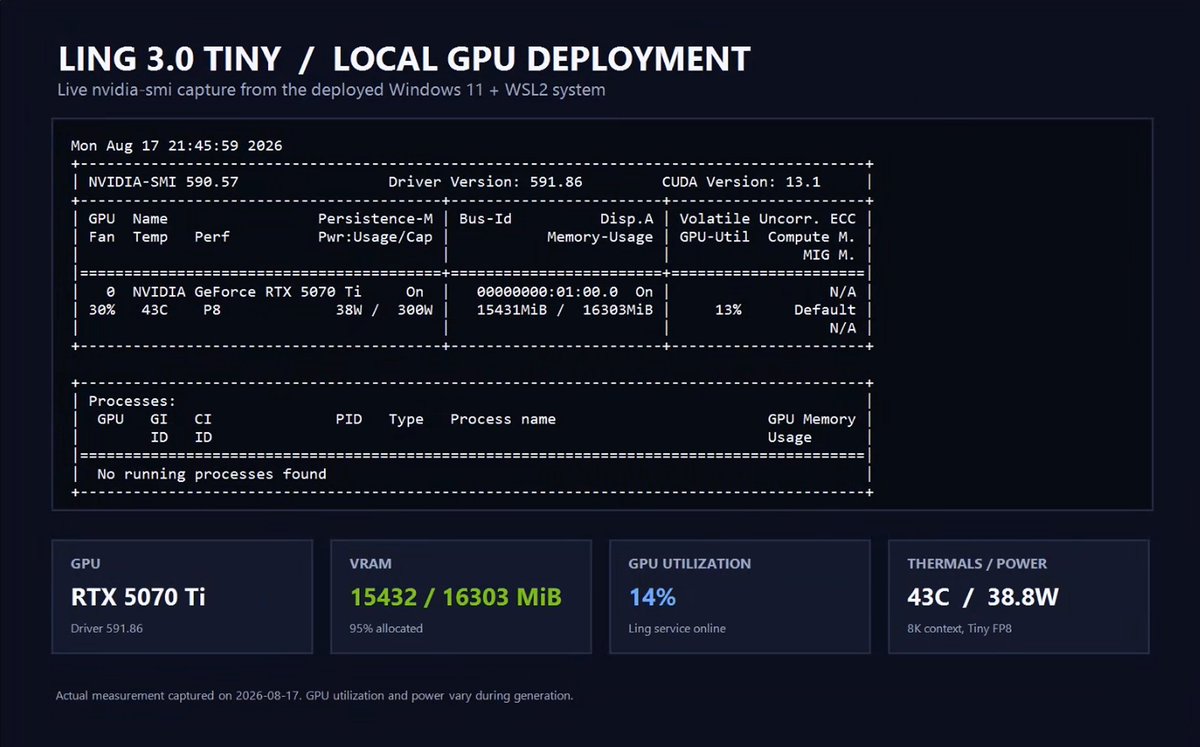The image size is (1200, 747).
Task: Click the 'PID' column header
Action: [x=349, y=419]
